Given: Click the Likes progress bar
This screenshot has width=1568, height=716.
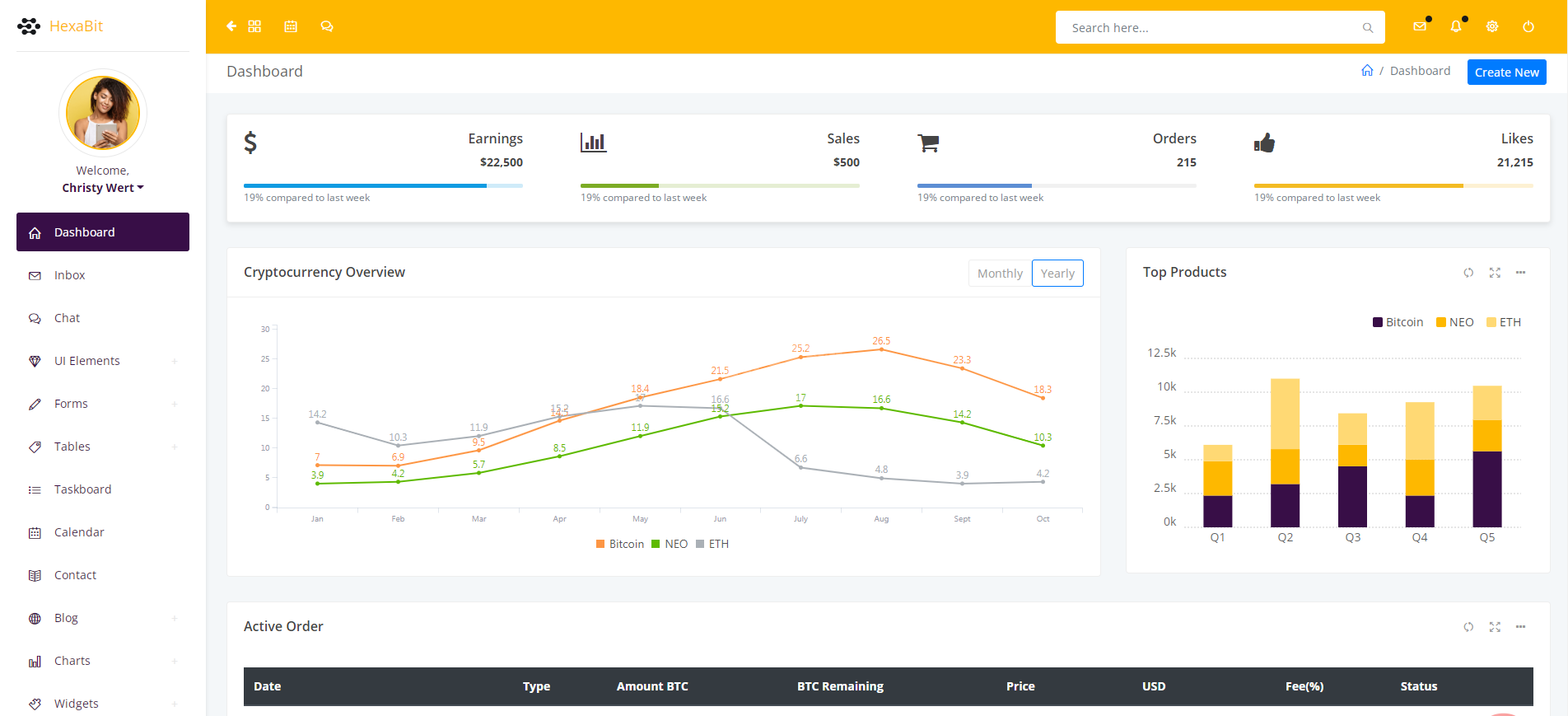Looking at the screenshot, I should pyautogui.click(x=1393, y=186).
